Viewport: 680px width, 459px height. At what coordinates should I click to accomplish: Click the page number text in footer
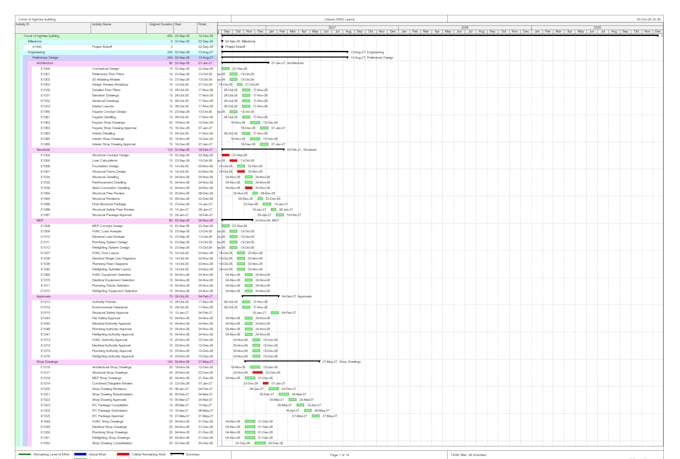pyautogui.click(x=339, y=455)
